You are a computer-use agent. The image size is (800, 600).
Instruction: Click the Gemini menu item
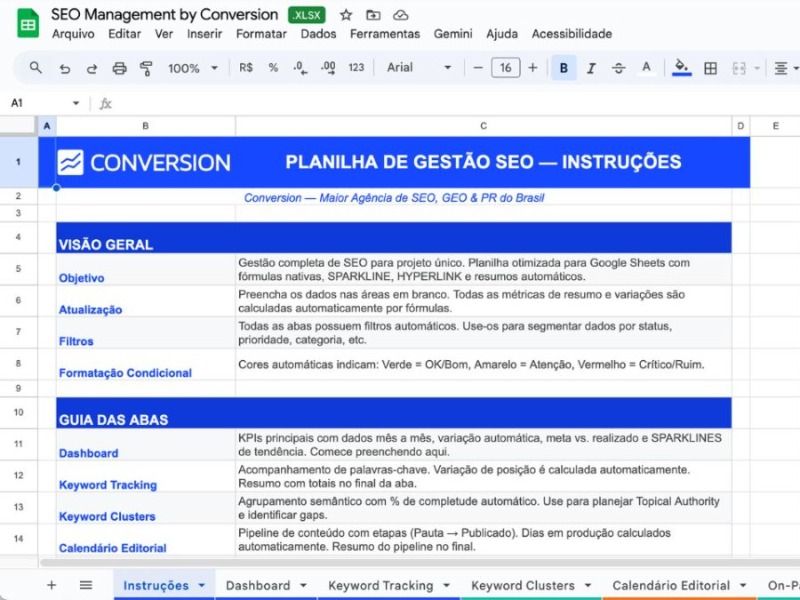[x=453, y=33]
